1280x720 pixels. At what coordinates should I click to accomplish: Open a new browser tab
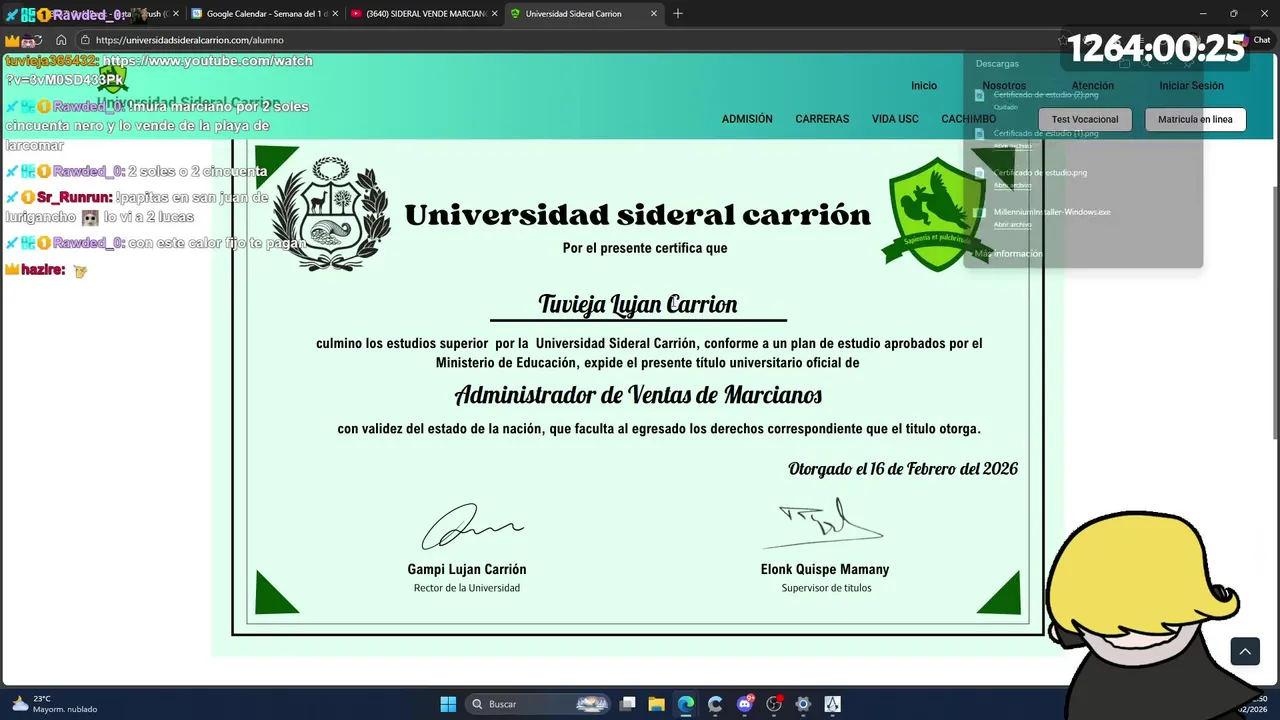tap(678, 13)
